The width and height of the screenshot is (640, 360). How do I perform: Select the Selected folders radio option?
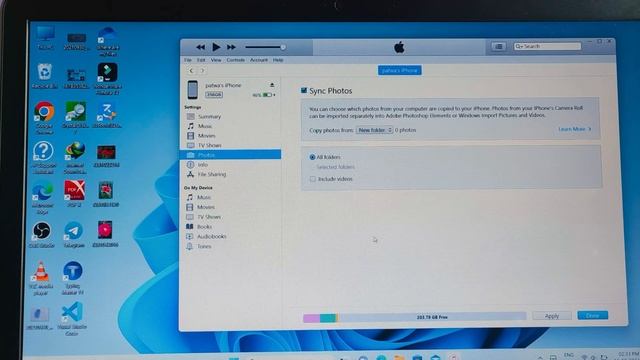[335, 167]
